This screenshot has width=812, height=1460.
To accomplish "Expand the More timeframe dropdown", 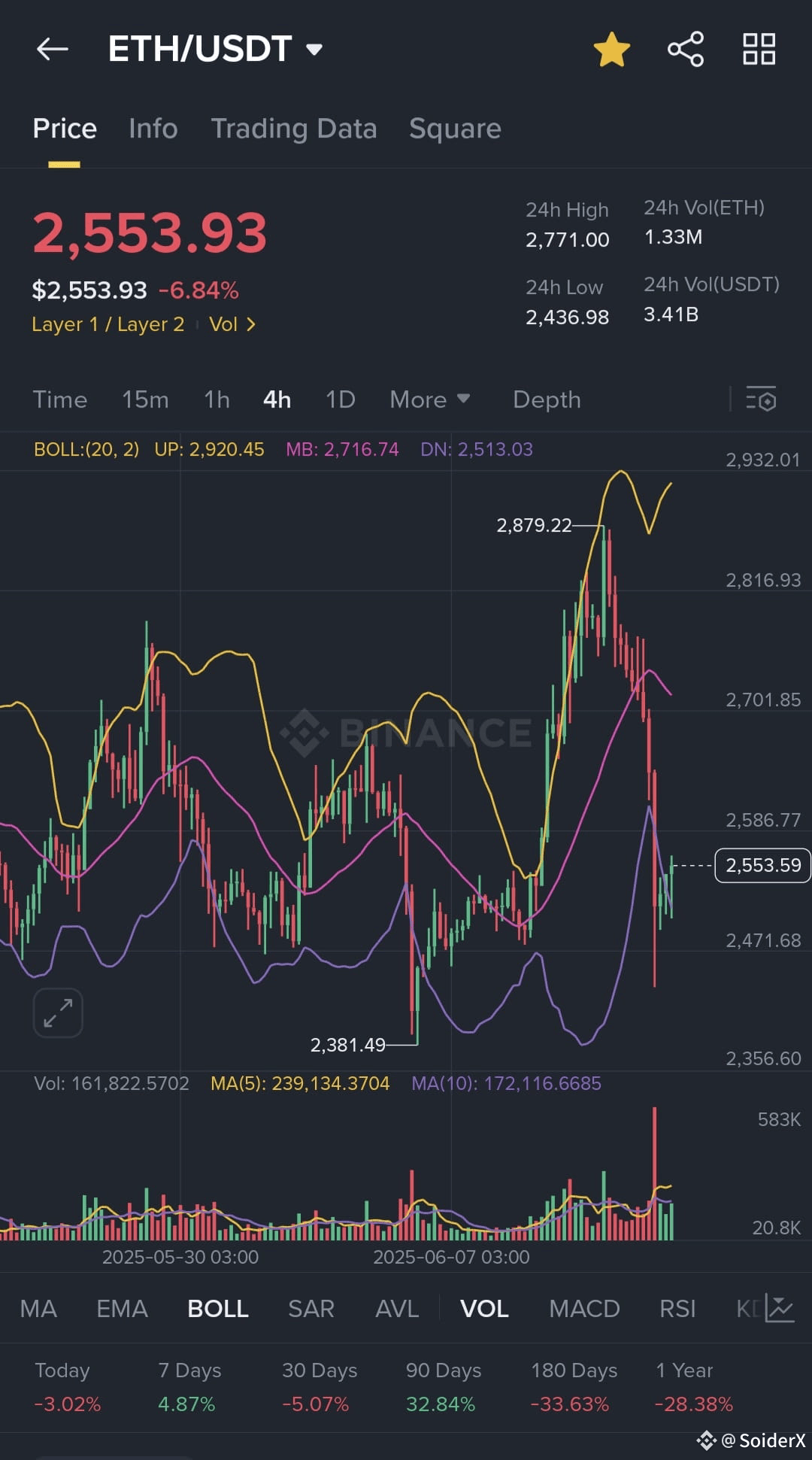I will click(430, 399).
